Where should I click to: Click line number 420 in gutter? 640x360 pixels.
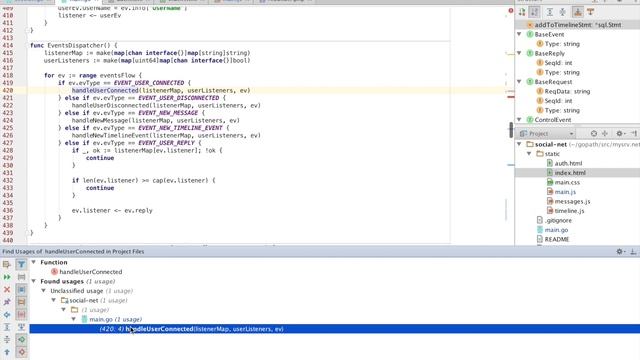click(x=8, y=90)
